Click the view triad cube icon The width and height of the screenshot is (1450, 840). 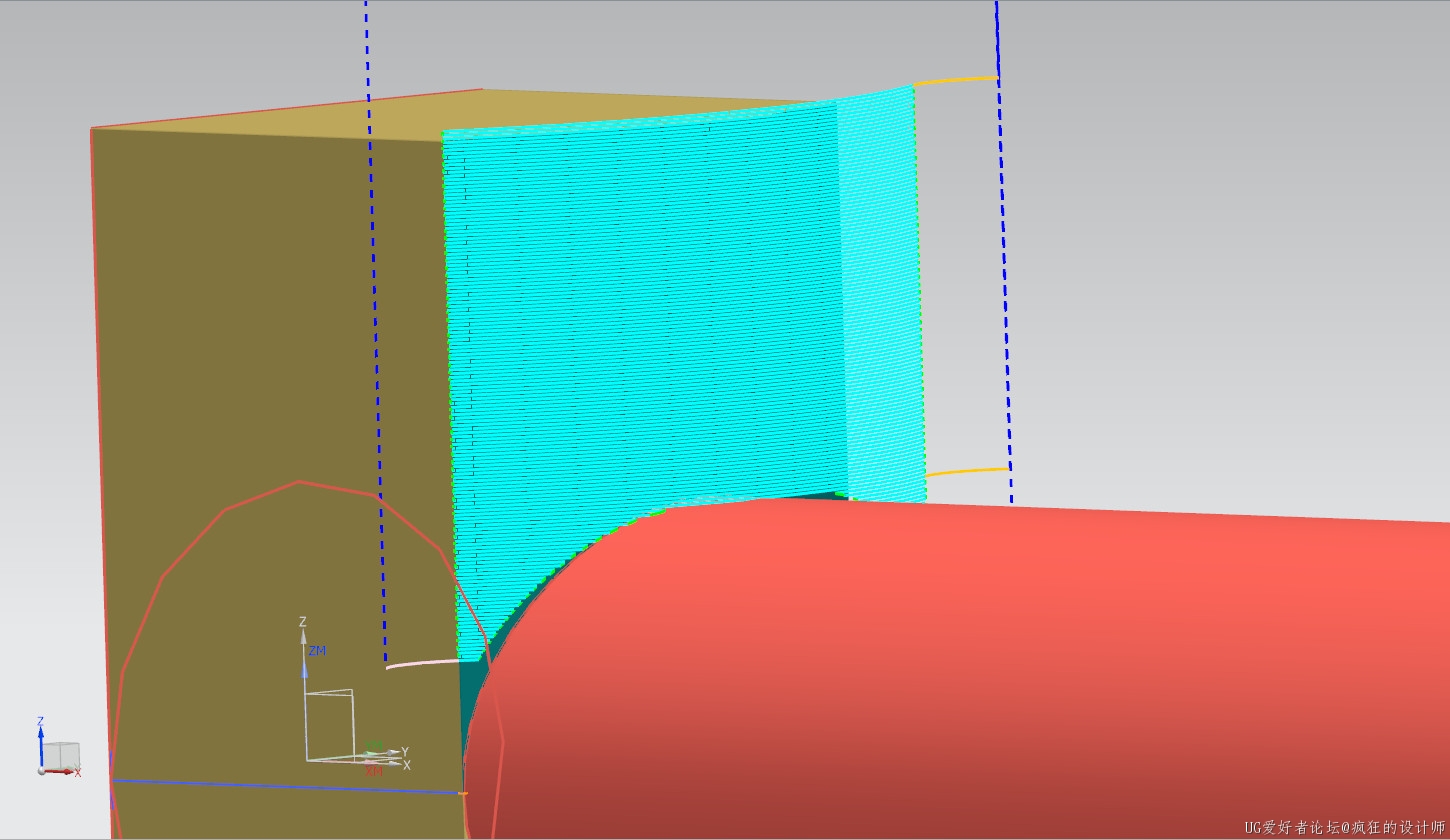tap(61, 755)
